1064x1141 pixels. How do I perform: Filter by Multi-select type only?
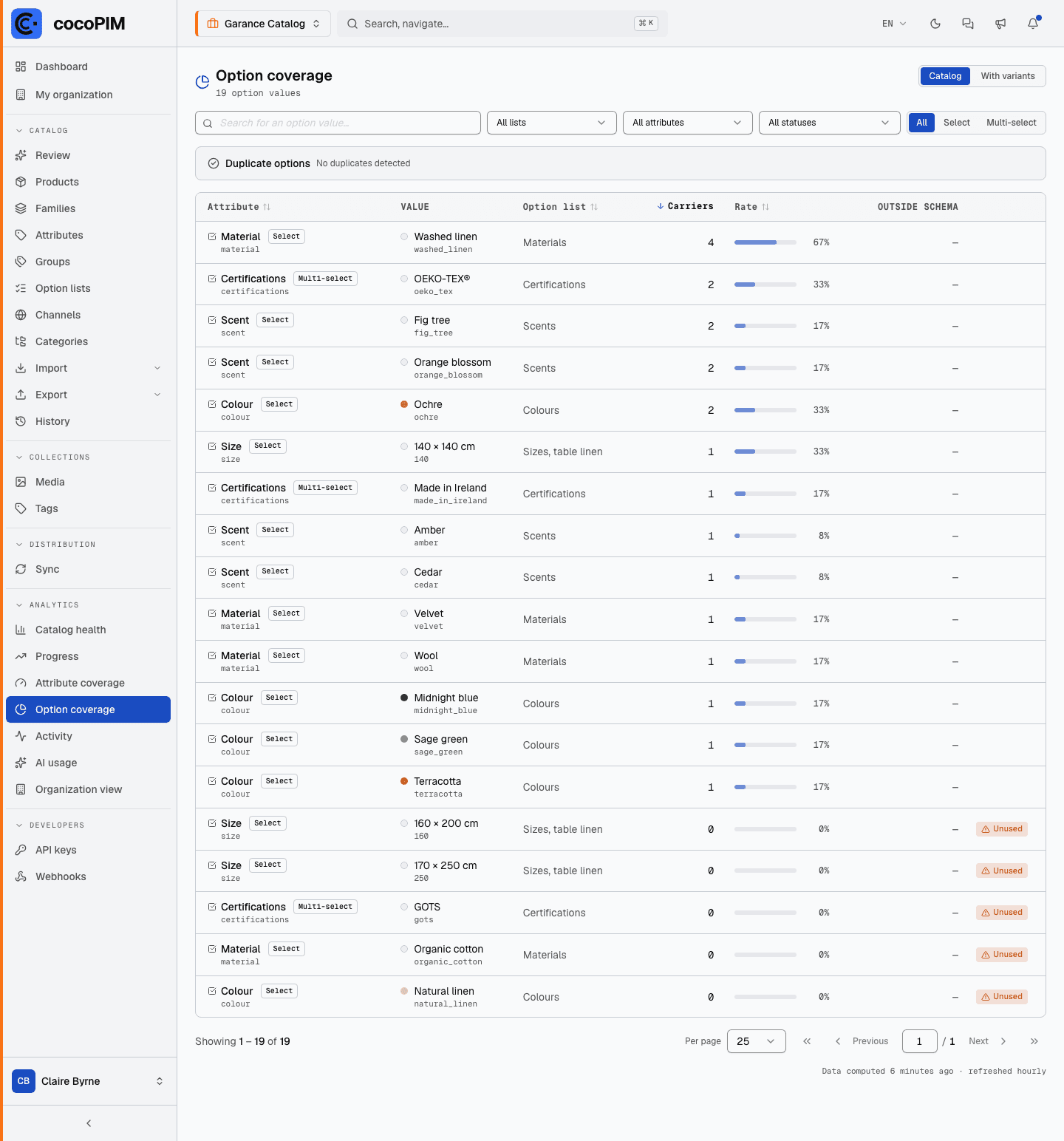tap(1012, 123)
